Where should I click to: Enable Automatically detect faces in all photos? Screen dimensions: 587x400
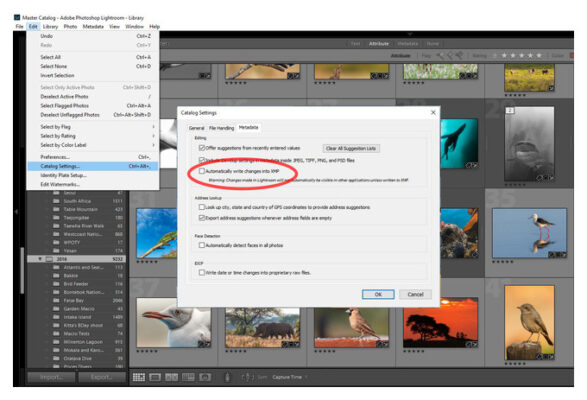tap(202, 245)
